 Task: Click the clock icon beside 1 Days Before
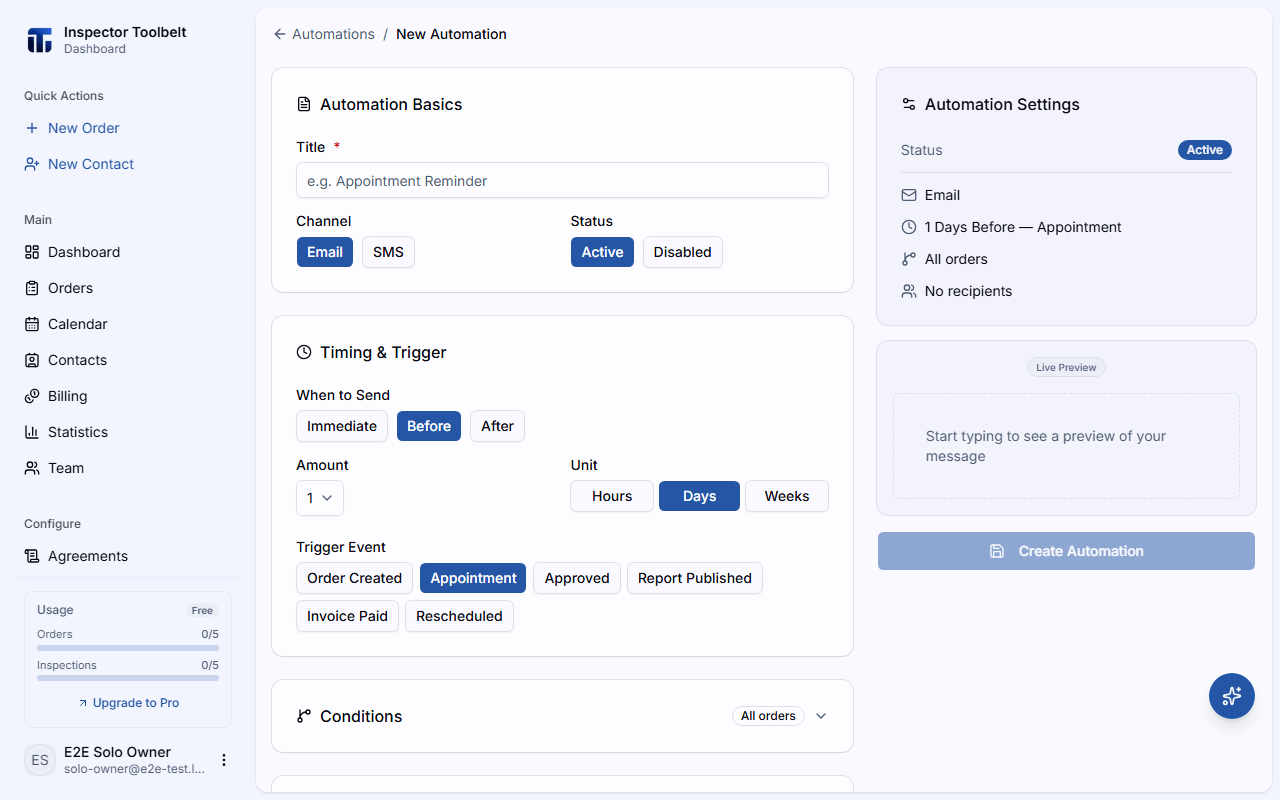(909, 227)
